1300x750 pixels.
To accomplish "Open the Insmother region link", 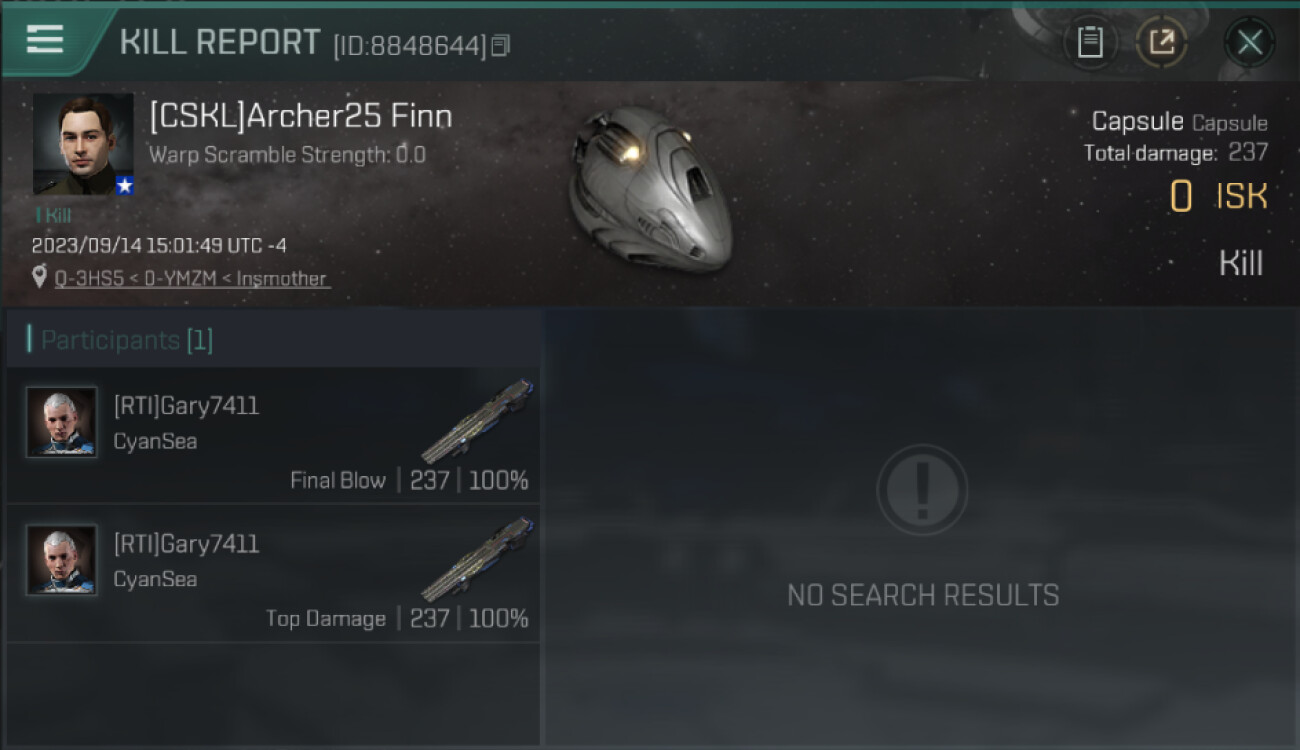I will point(282,279).
